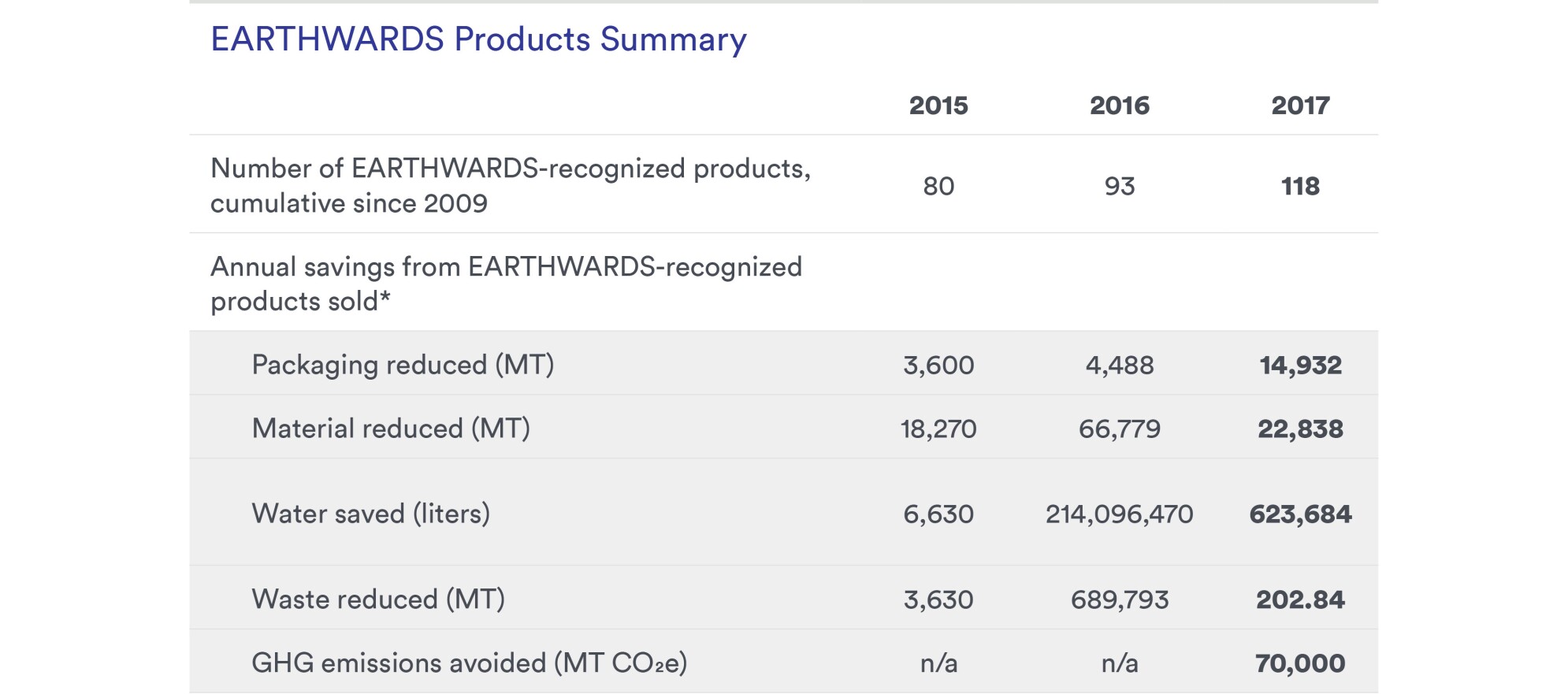
Task: Select the 2016 column header
Action: point(1120,106)
